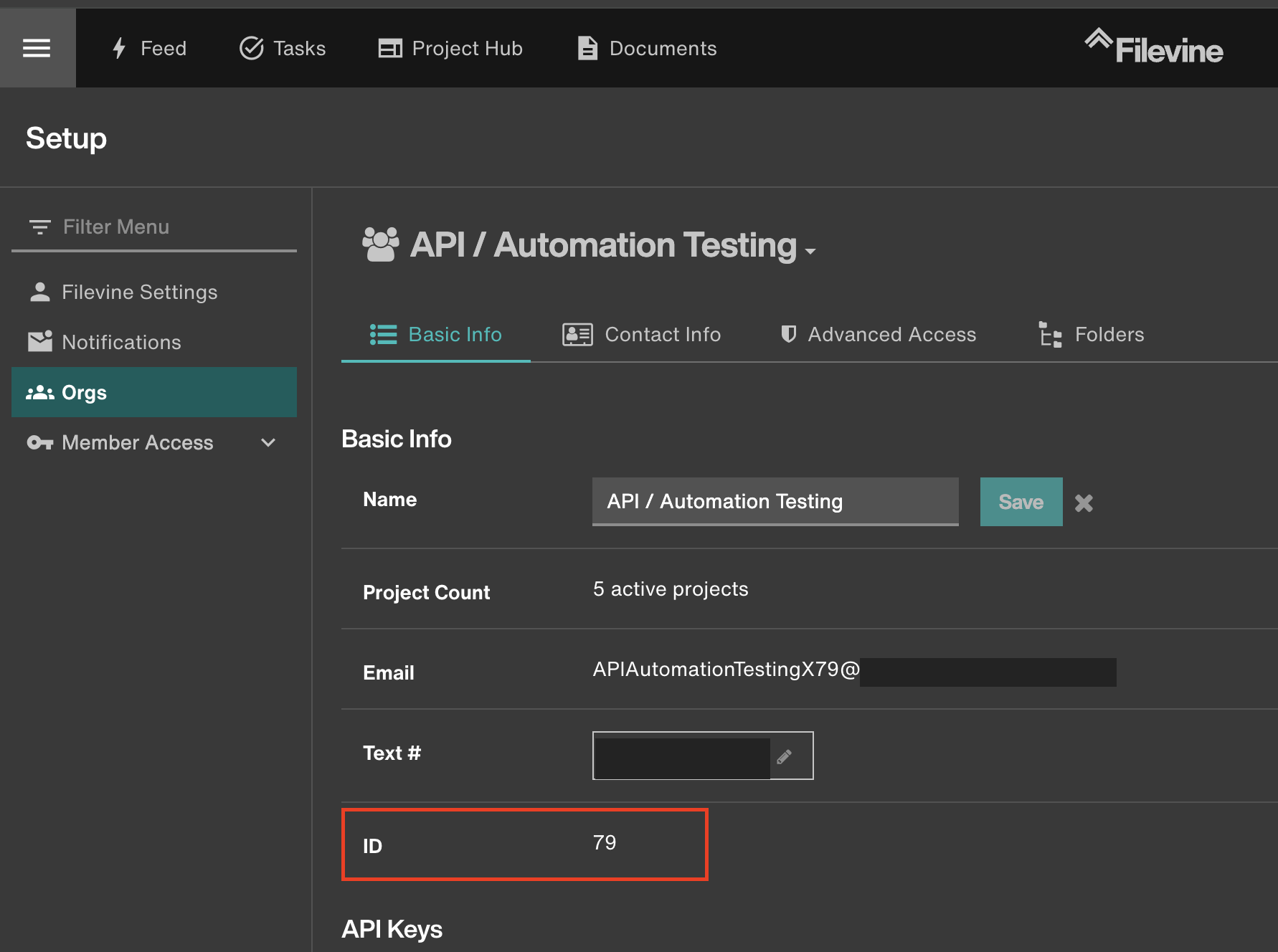Click the Folders tree icon
This screenshot has height=952, width=1278.
1051,335
